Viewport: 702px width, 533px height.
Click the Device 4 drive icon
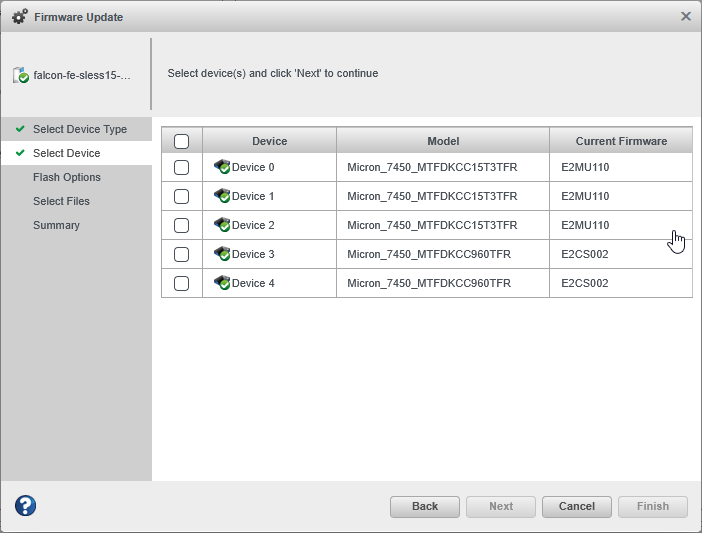tap(222, 283)
